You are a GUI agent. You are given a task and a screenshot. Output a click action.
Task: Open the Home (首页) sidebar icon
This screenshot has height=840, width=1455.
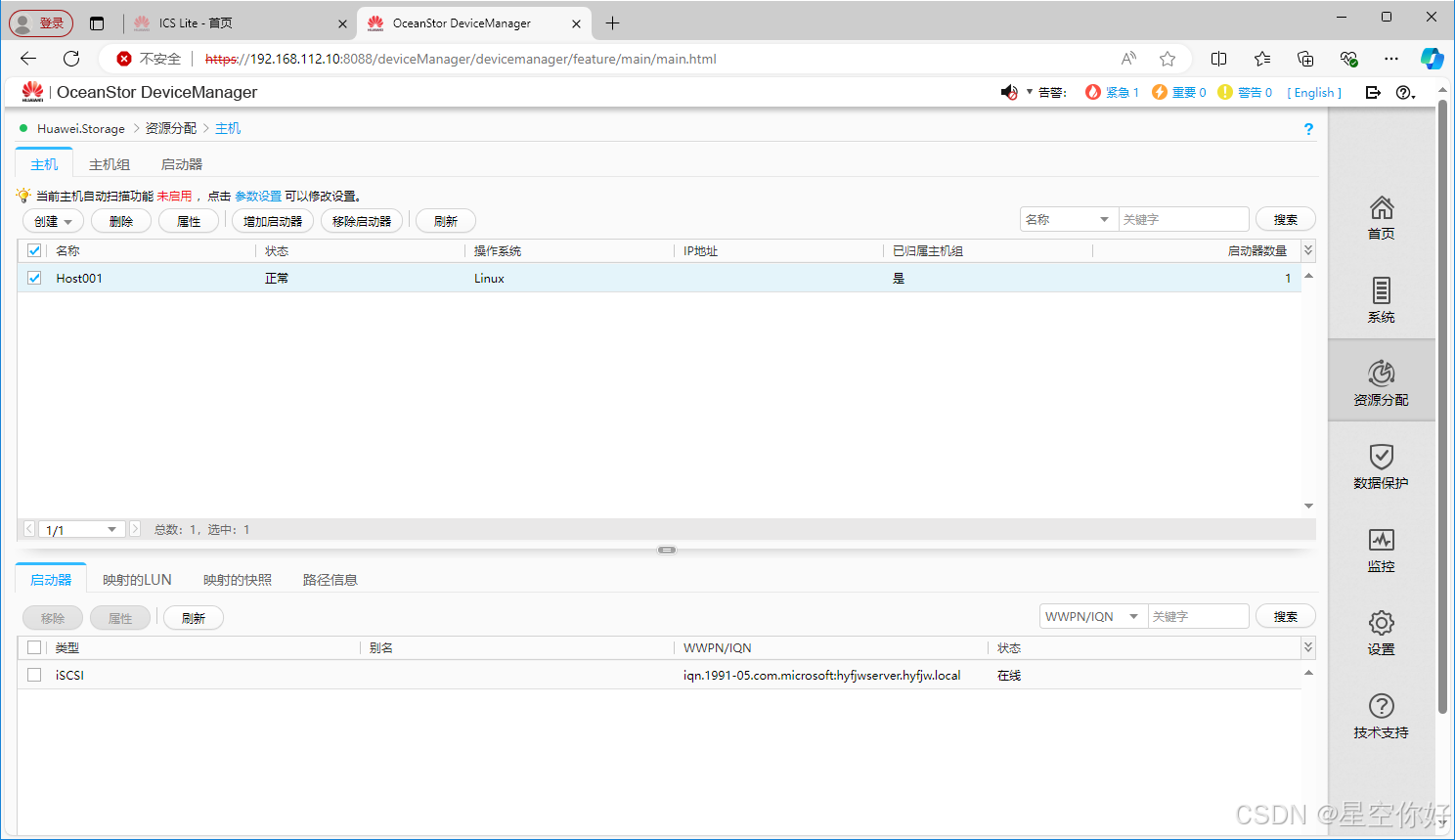[1381, 218]
